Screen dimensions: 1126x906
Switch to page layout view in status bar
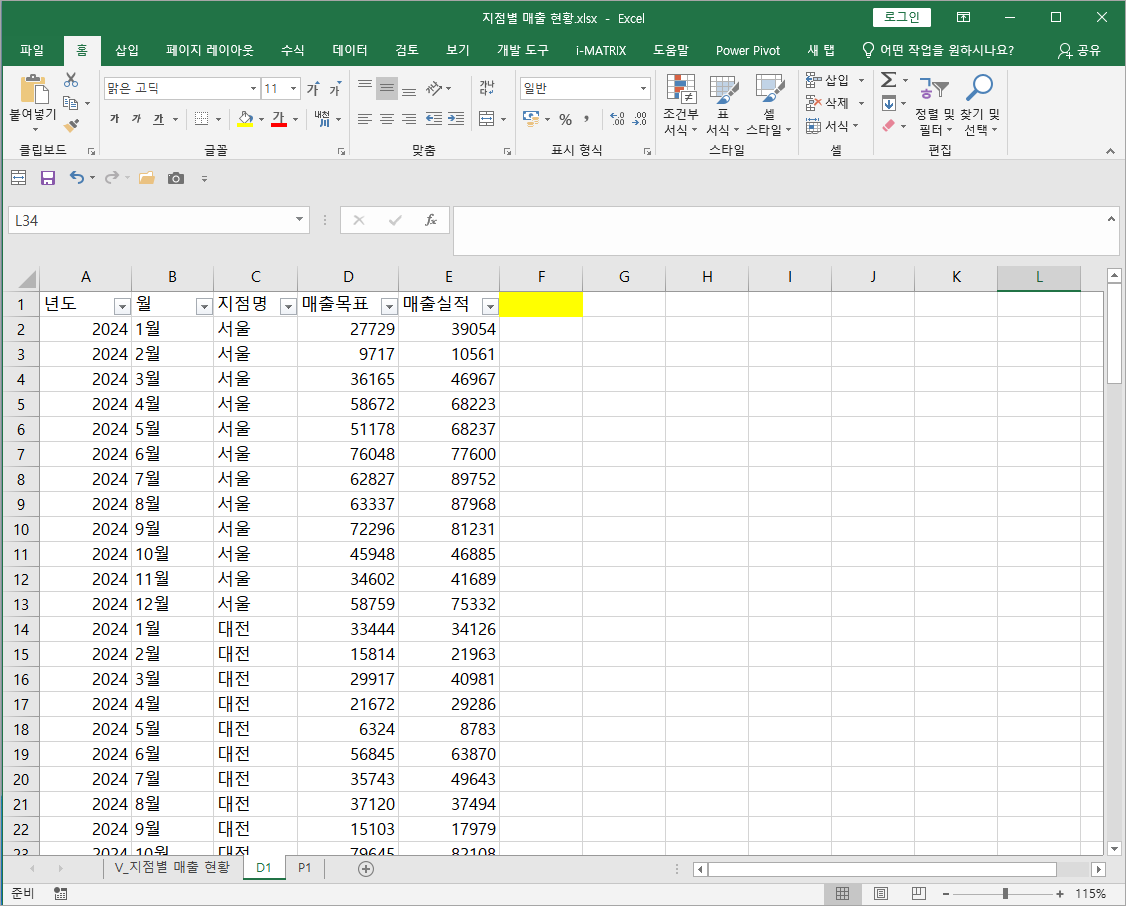tap(881, 893)
